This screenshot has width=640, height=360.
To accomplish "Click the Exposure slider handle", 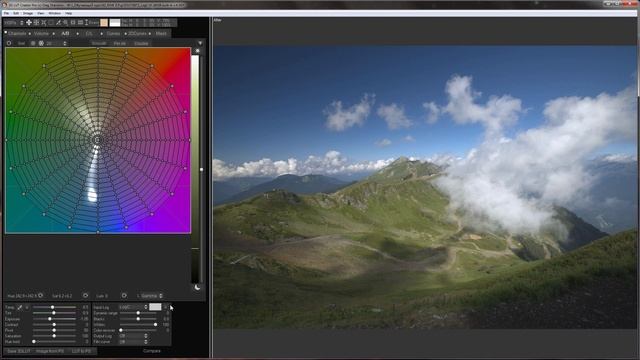I will [50, 319].
